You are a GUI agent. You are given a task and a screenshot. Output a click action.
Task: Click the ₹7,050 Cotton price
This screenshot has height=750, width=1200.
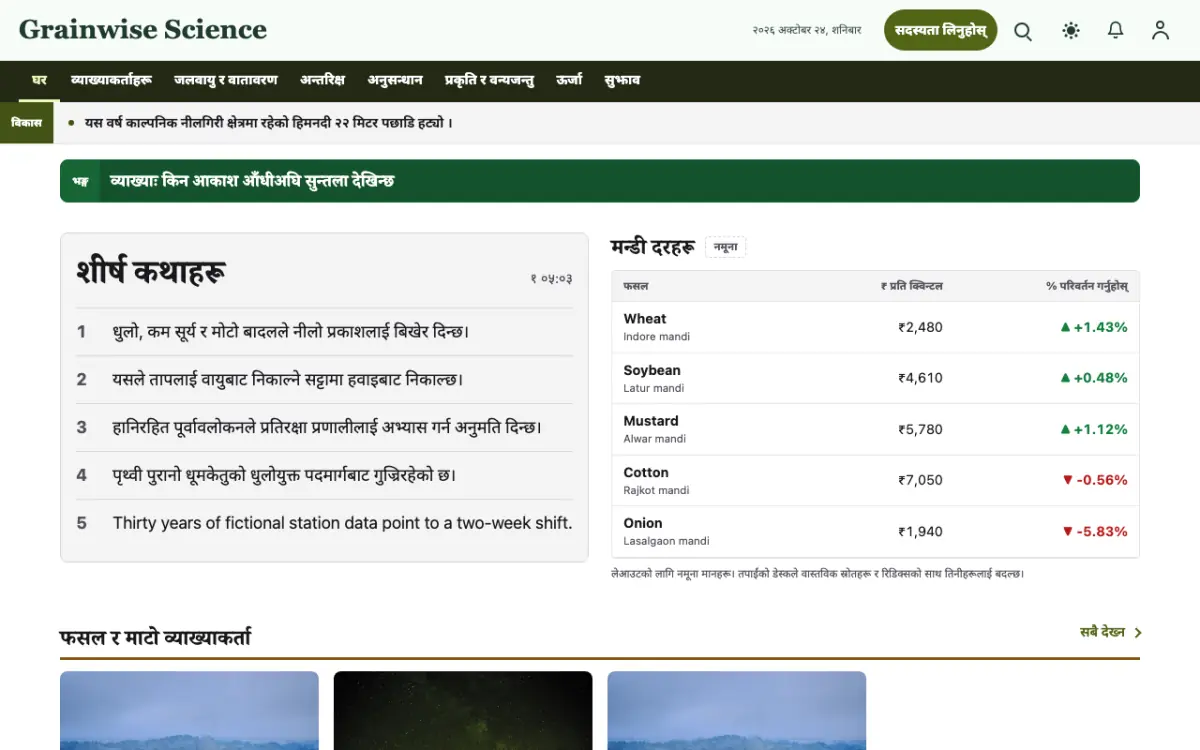[x=920, y=480]
